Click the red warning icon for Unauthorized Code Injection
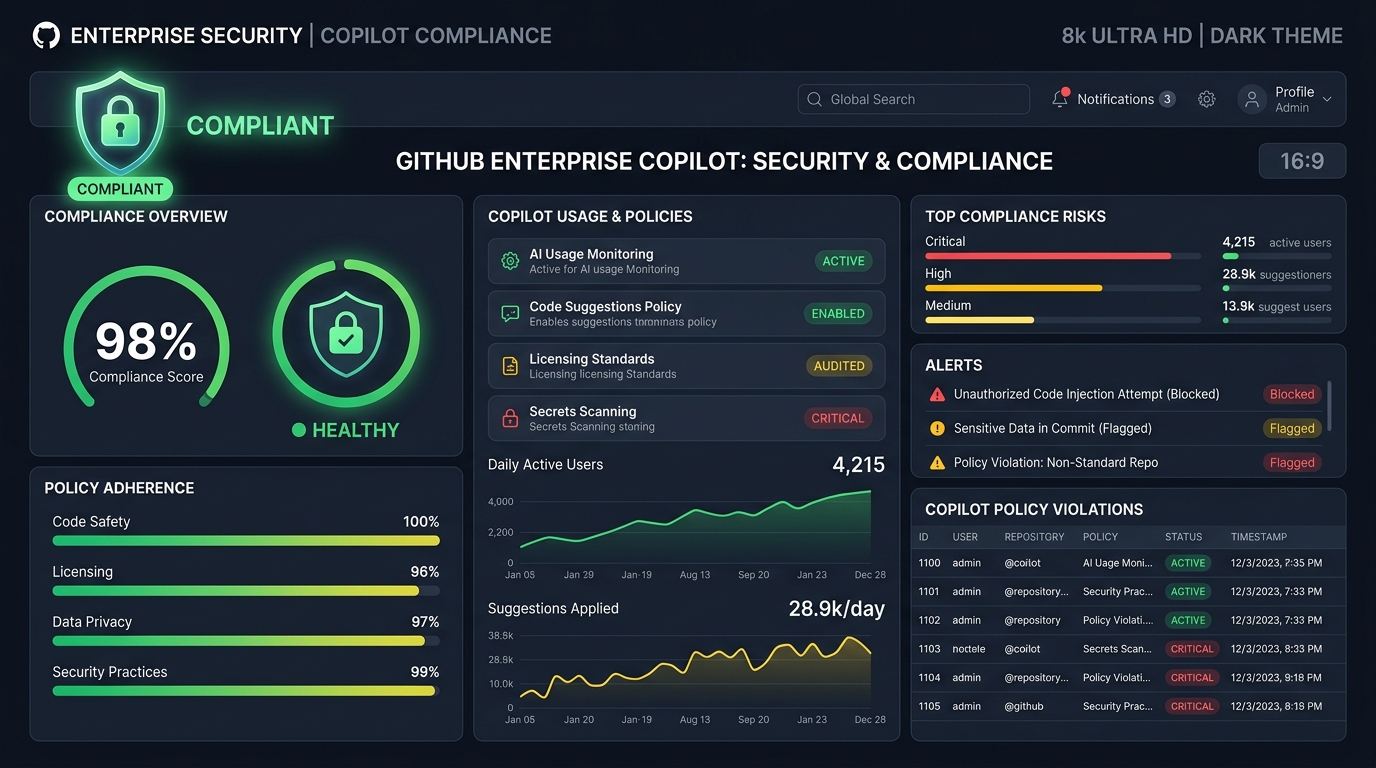 (x=937, y=394)
